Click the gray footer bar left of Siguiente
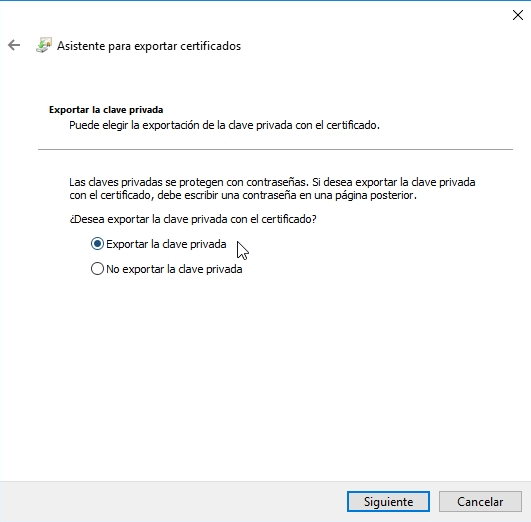The width and height of the screenshot is (531, 522). point(173,502)
